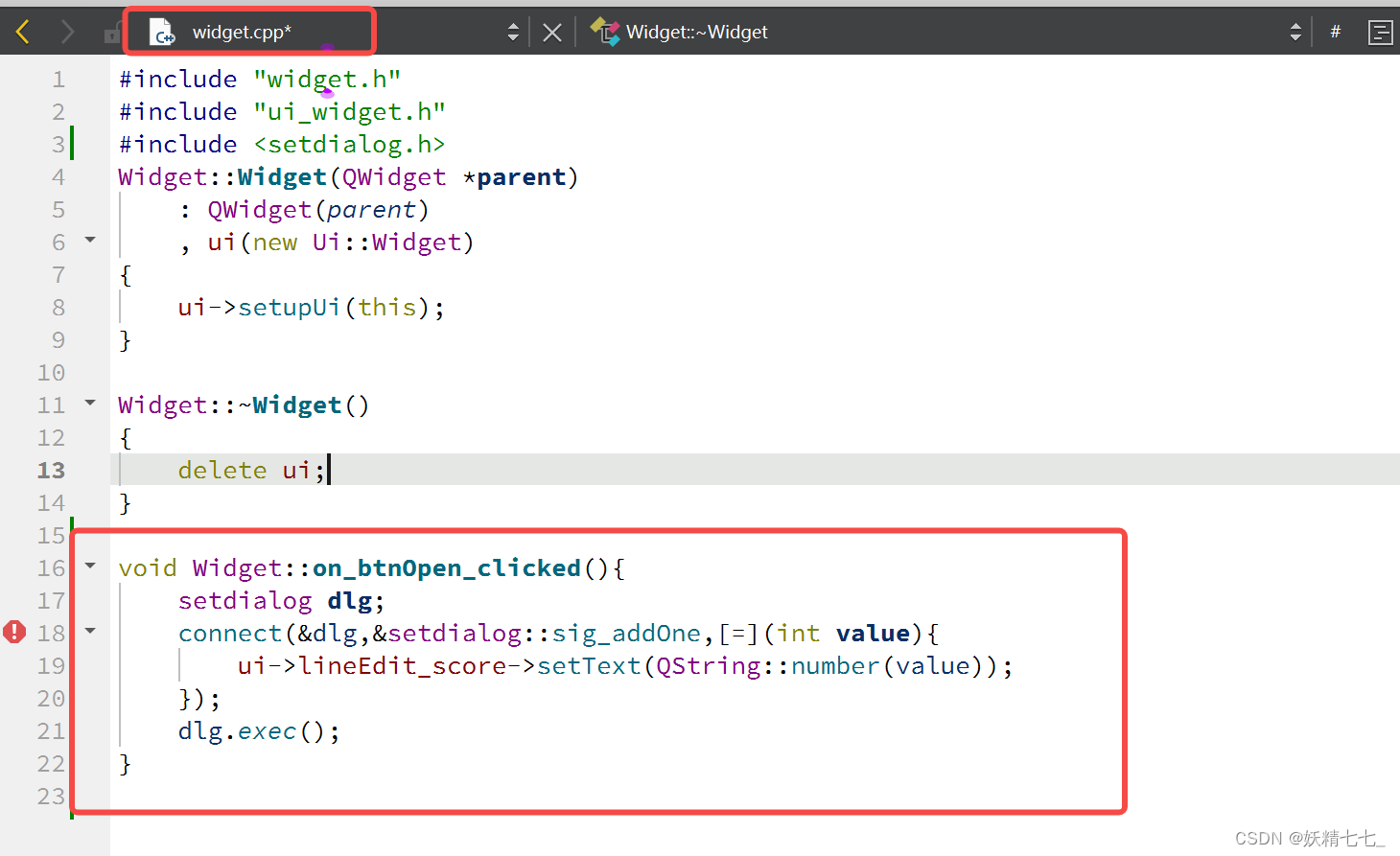Click the error marker on line 18
Screen dimensions: 1400x856
point(14,632)
